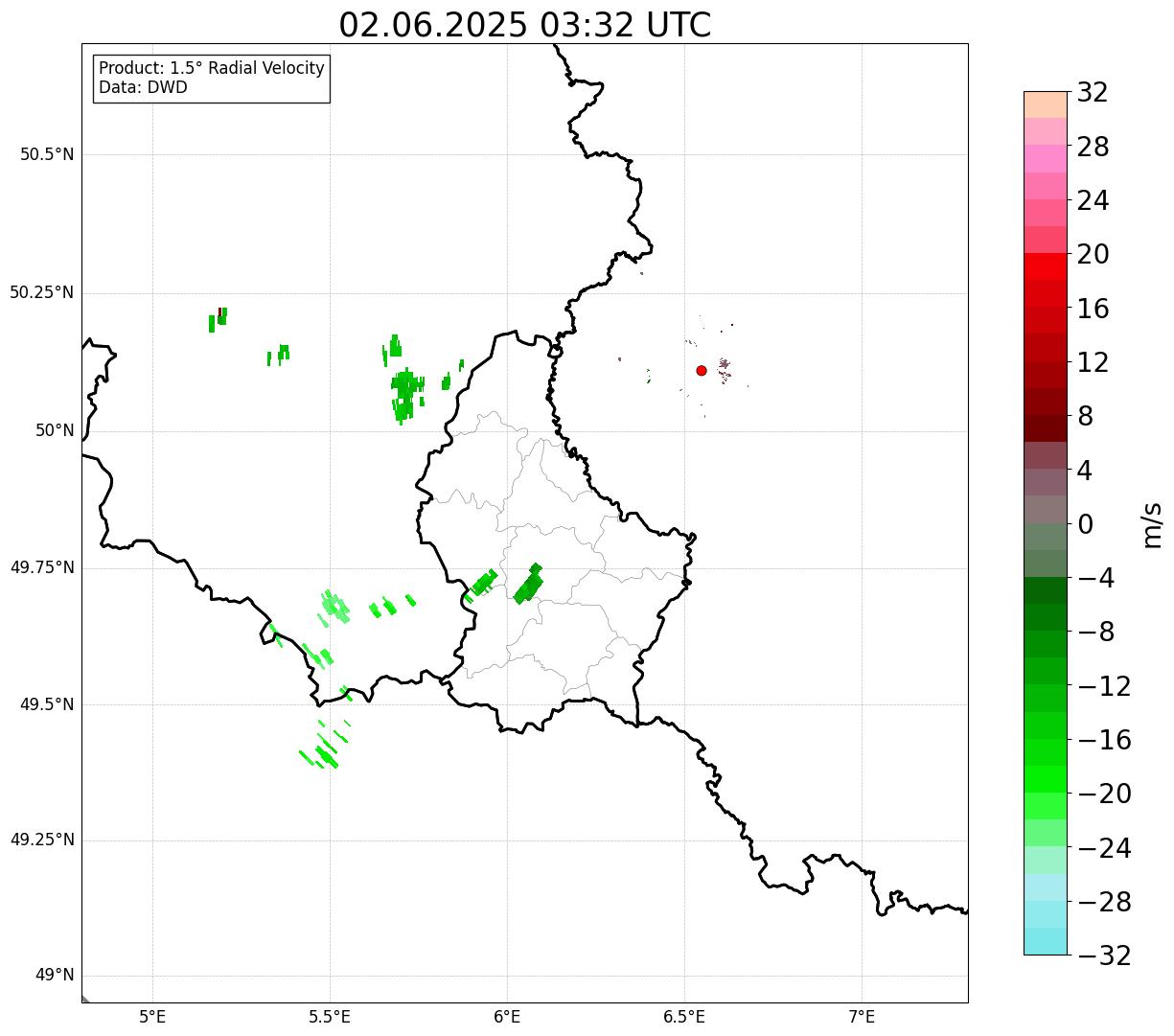Click the 49.5°N latitude label
The width and height of the screenshot is (1174, 1036).
(47, 704)
